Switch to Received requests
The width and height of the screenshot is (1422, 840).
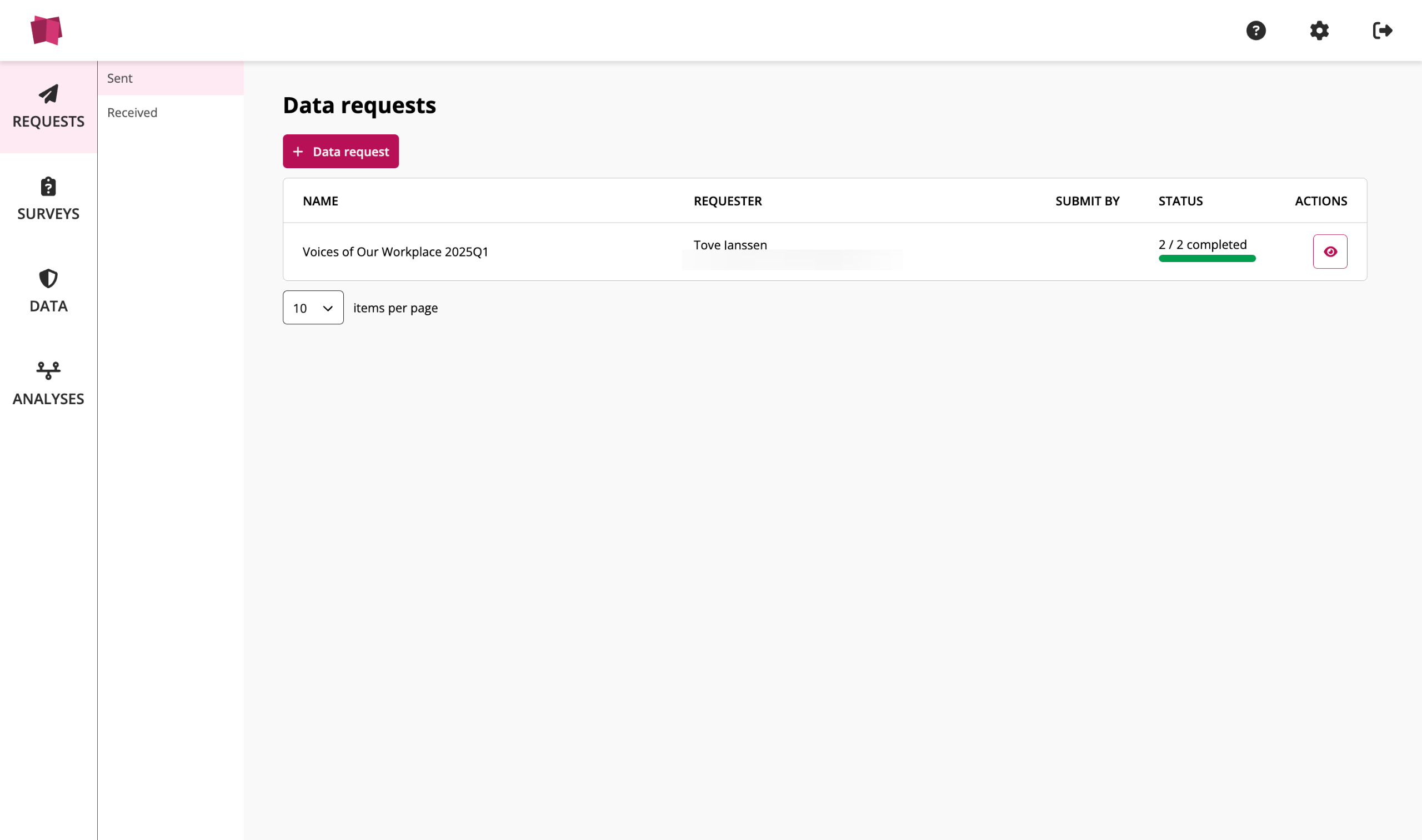(132, 113)
